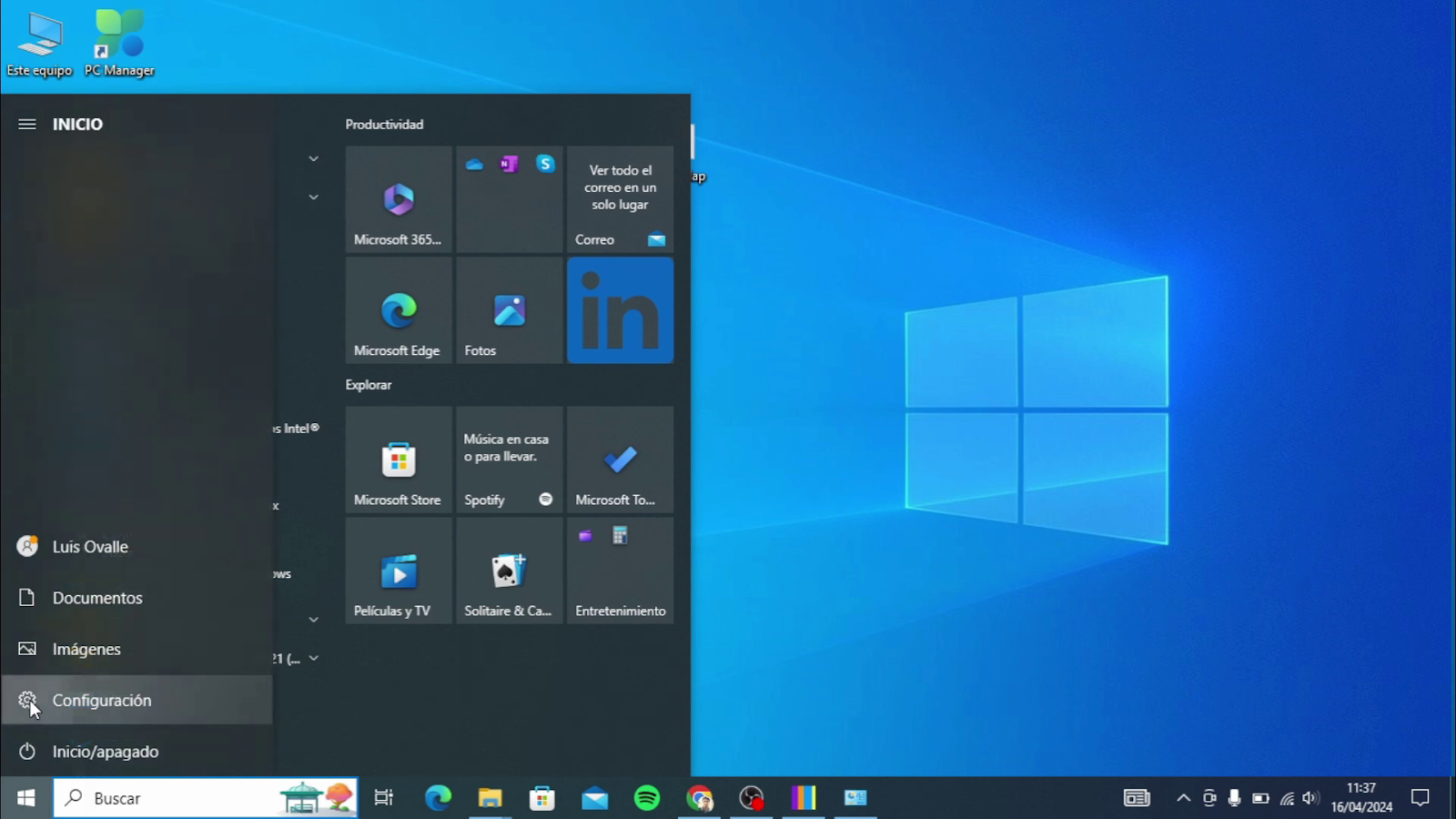Viewport: 1456px width, 819px height.
Task: Open Configuración settings
Action: [x=136, y=700]
